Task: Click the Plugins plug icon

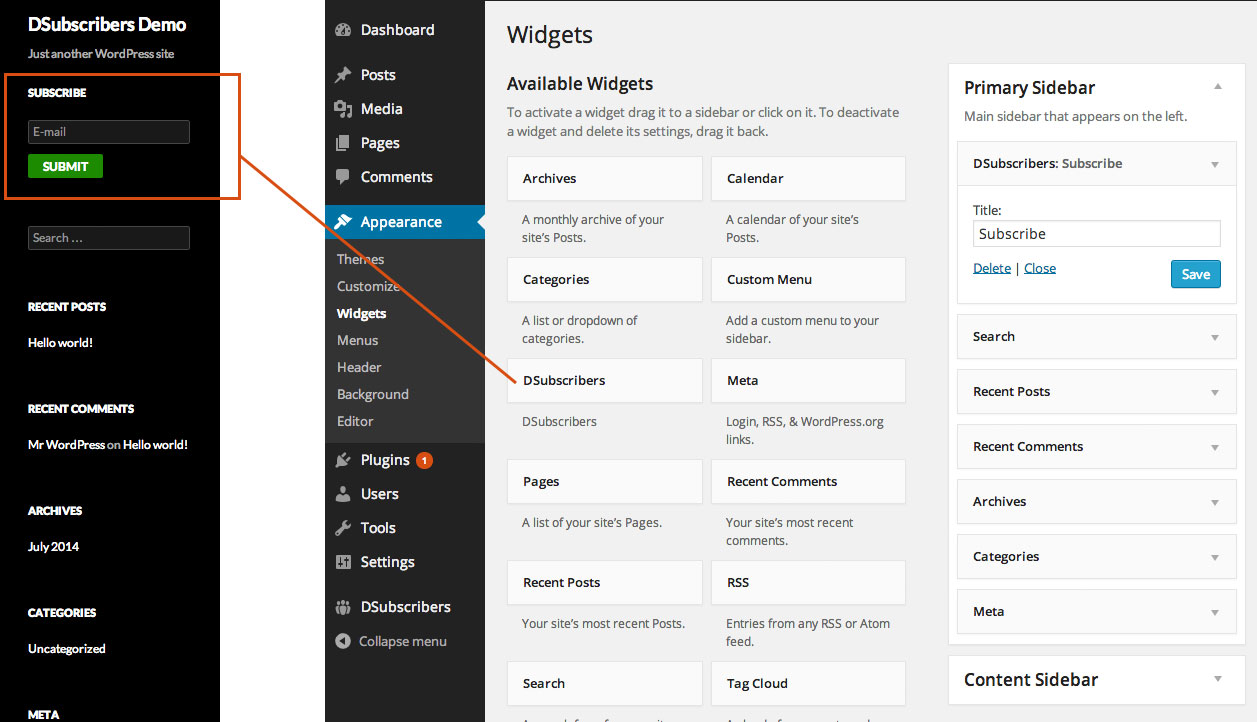Action: point(343,460)
